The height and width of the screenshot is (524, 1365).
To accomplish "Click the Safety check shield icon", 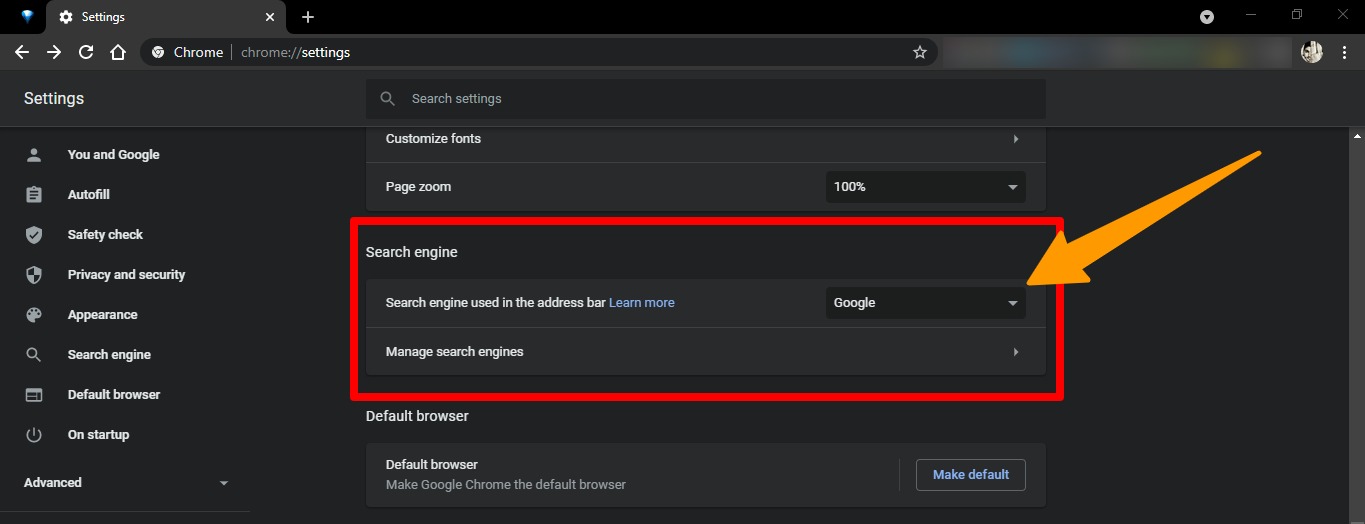I will coord(34,235).
